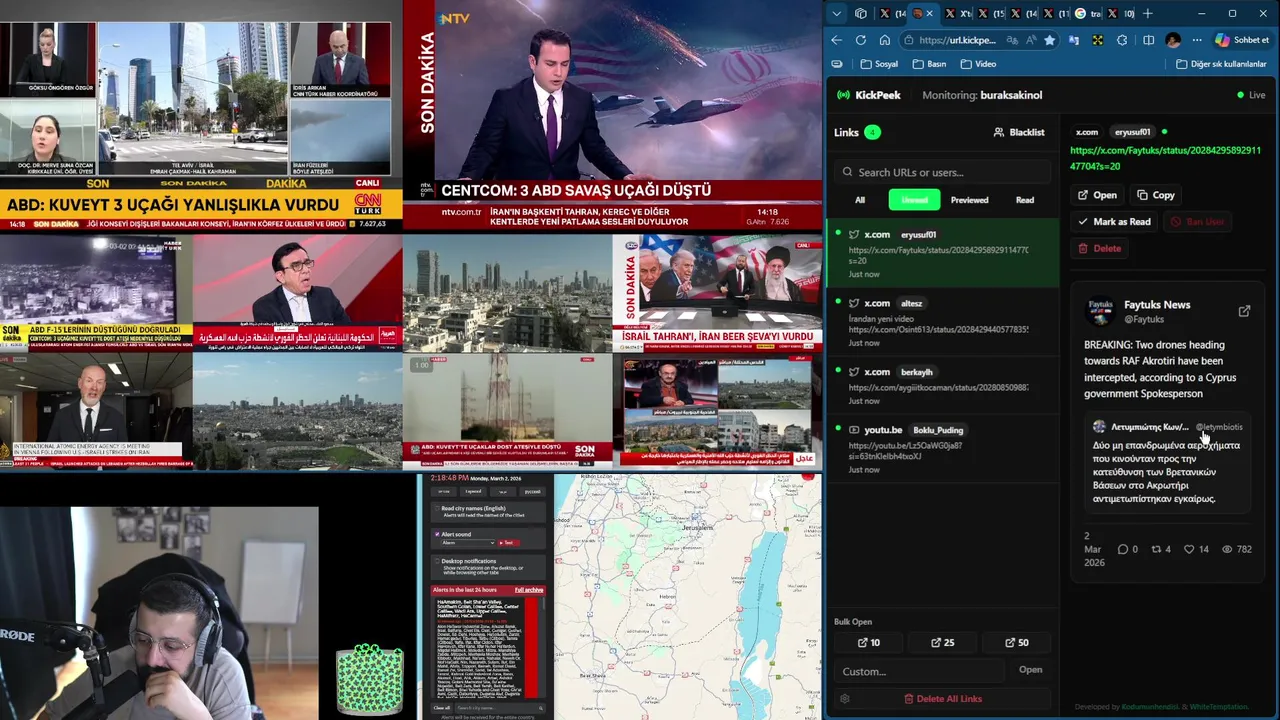Select the Read filter tab
The image size is (1280, 720).
click(x=1025, y=200)
